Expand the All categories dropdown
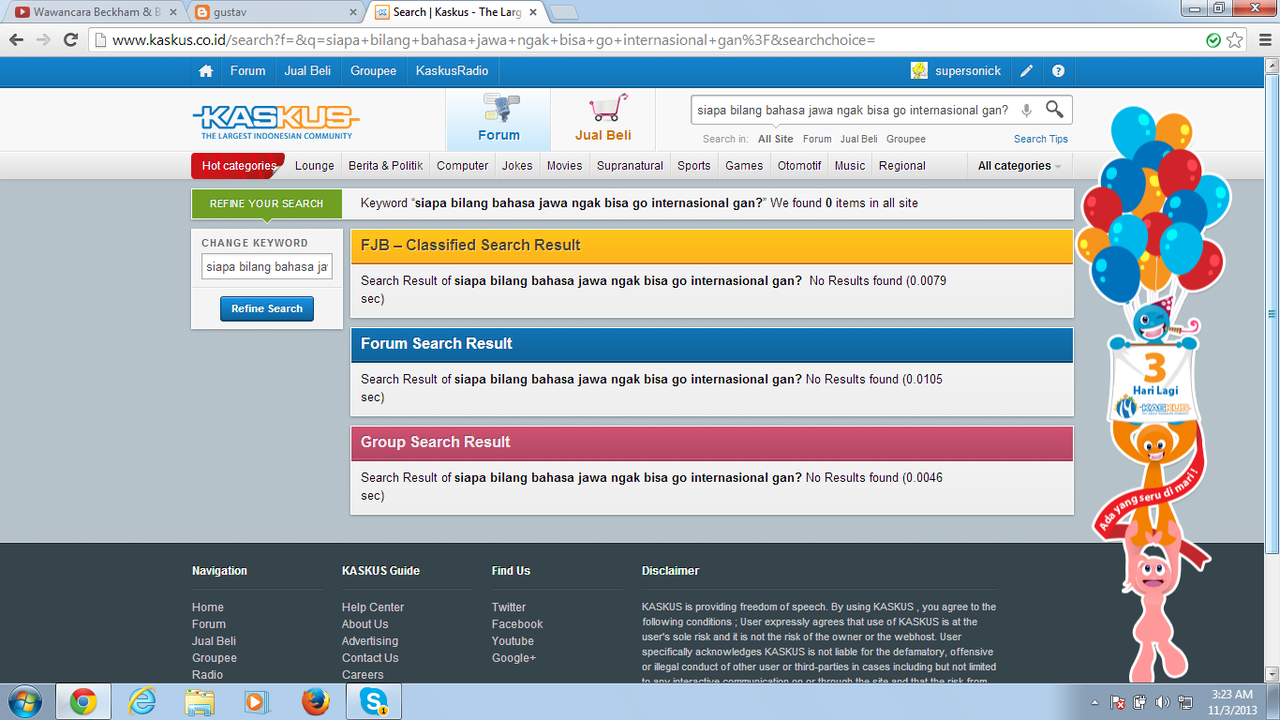Image resolution: width=1280 pixels, height=720 pixels. [x=1019, y=166]
